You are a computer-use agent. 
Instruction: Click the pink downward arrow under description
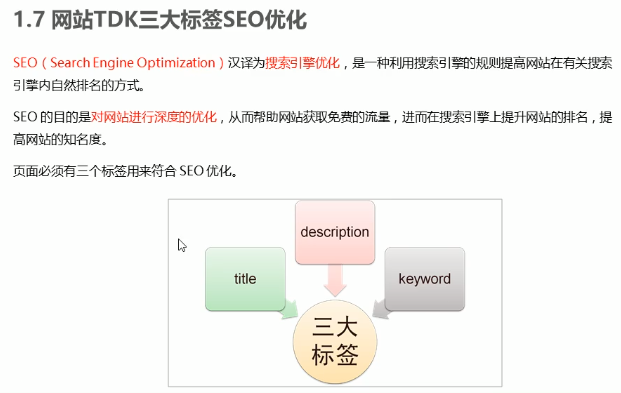tap(335, 280)
